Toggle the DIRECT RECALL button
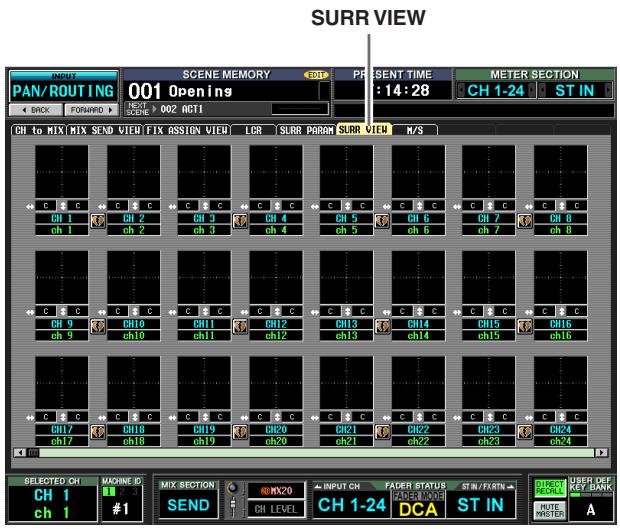This screenshot has width=620, height=529. [x=550, y=488]
